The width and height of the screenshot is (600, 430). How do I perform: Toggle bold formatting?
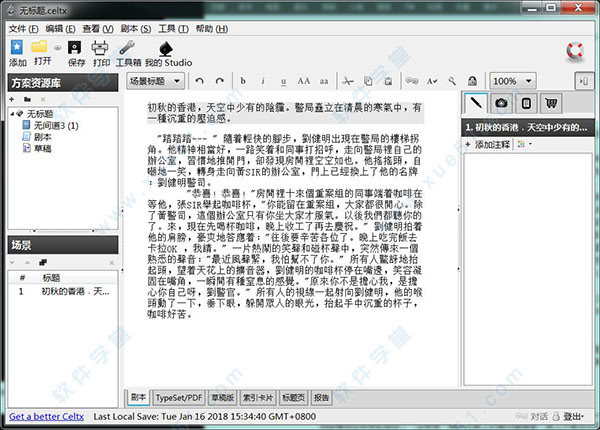coord(241,80)
